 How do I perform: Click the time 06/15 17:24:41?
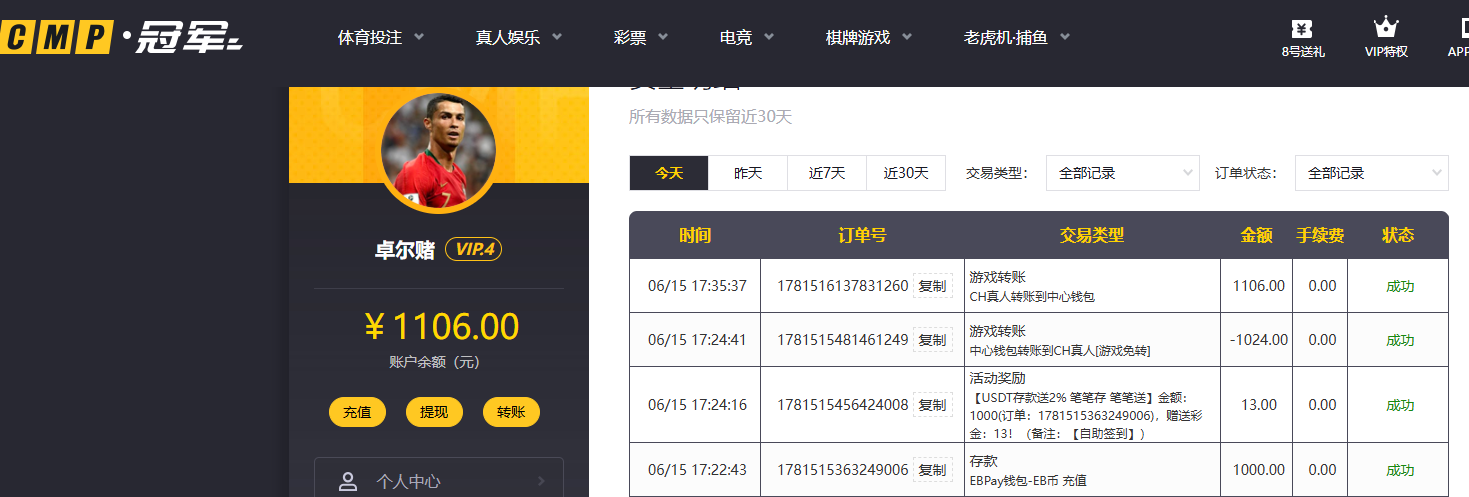click(697, 340)
